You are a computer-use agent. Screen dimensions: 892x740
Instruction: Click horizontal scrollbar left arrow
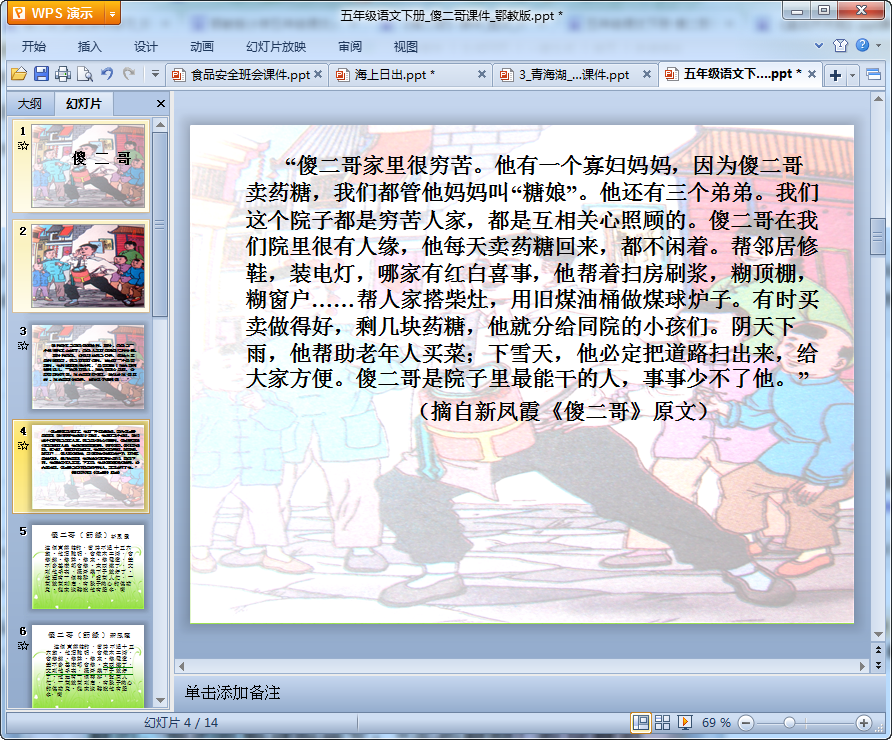click(x=181, y=665)
